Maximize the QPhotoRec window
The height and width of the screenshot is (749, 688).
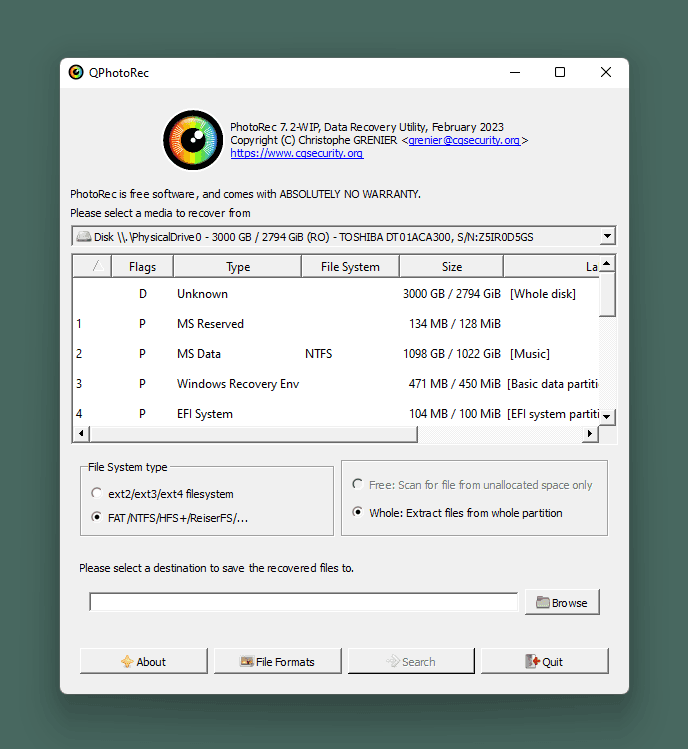pyautogui.click(x=560, y=72)
